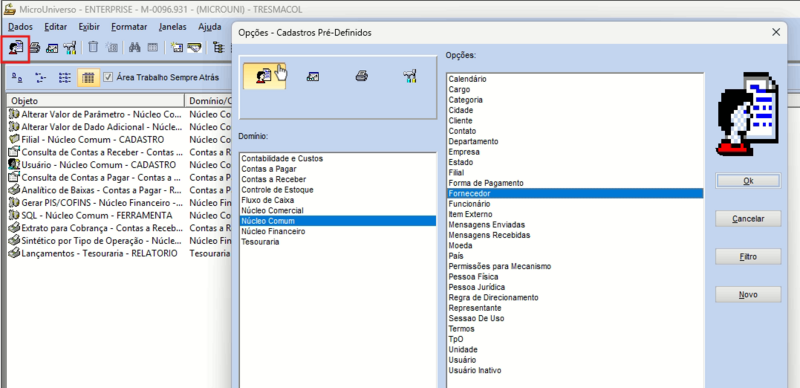Click the Novo button
Screen dimensions: 800x388
[x=748, y=295]
